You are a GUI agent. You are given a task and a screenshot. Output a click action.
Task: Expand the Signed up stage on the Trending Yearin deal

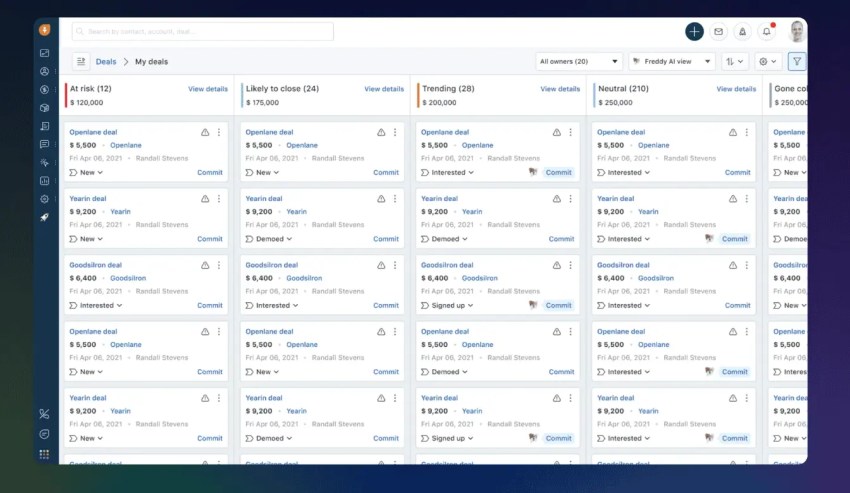pyautogui.click(x=447, y=438)
